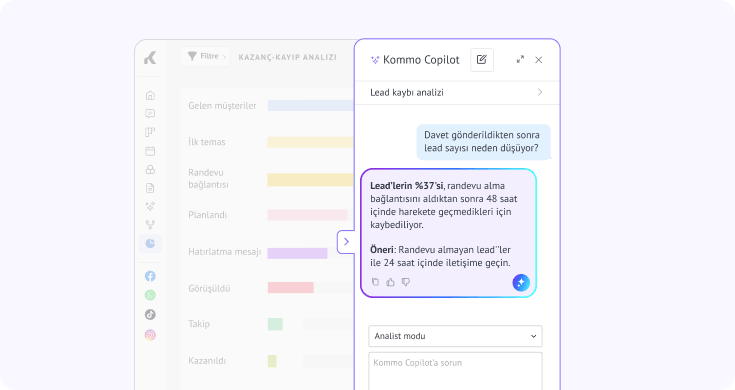Viewport: 735px width, 390px height.
Task: Give thumbs up to Copilot answer
Action: click(x=390, y=282)
